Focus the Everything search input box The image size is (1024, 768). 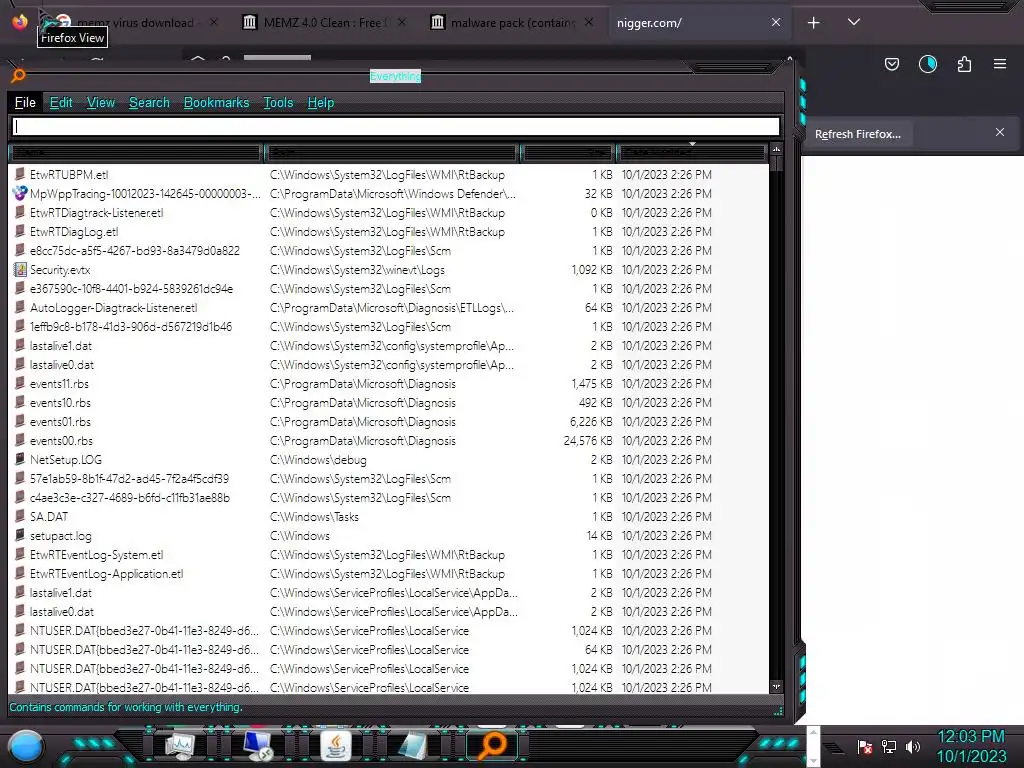click(396, 126)
